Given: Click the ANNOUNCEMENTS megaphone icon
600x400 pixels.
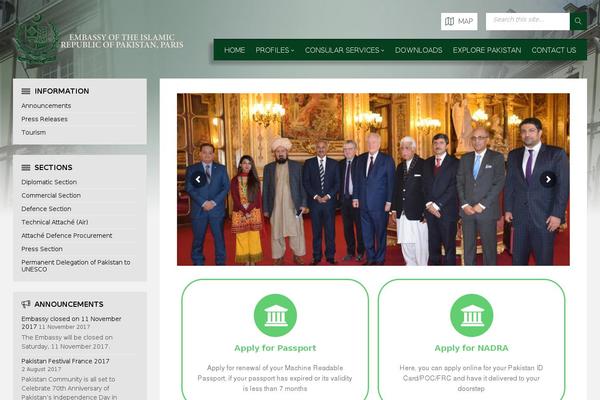Looking at the screenshot, I should pos(26,304).
